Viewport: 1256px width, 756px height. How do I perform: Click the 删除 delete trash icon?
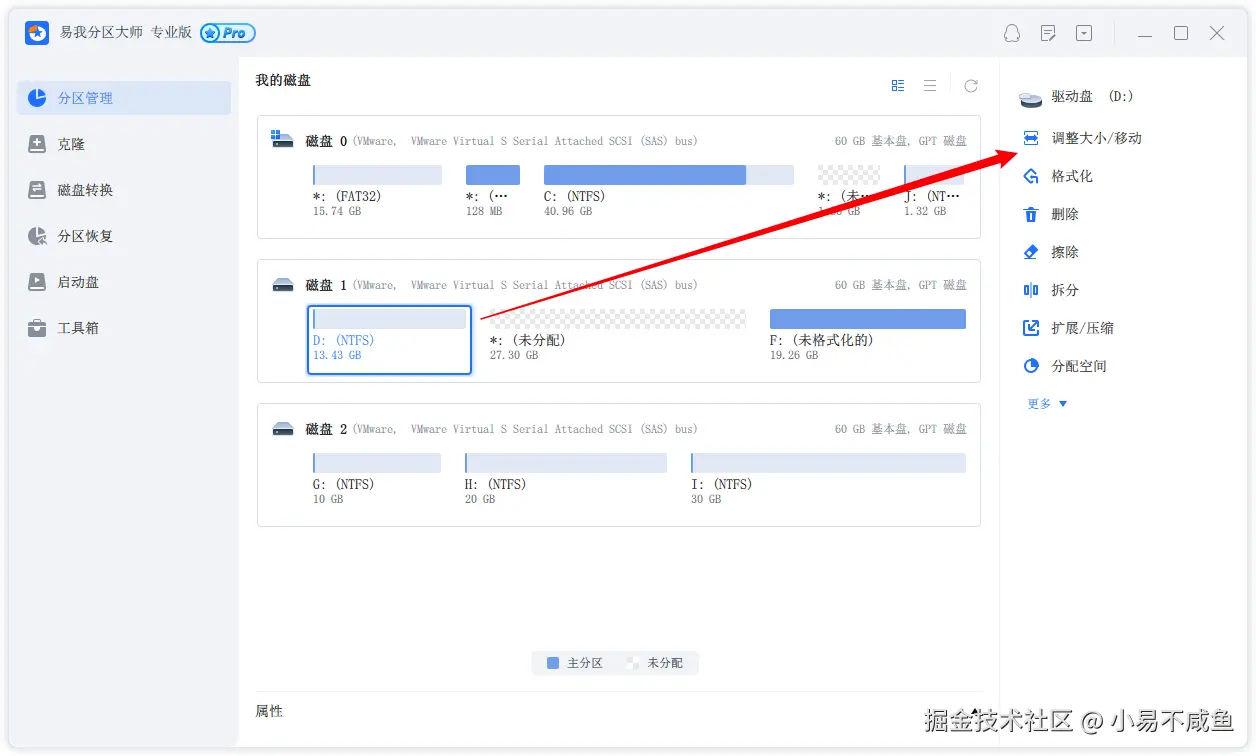pos(1031,214)
